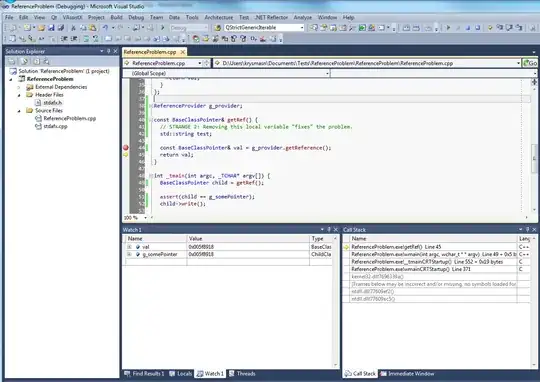Image resolution: width=540 pixels, height=382 pixels.
Task: Click the Save icon in the toolbar
Action: coord(51,28)
